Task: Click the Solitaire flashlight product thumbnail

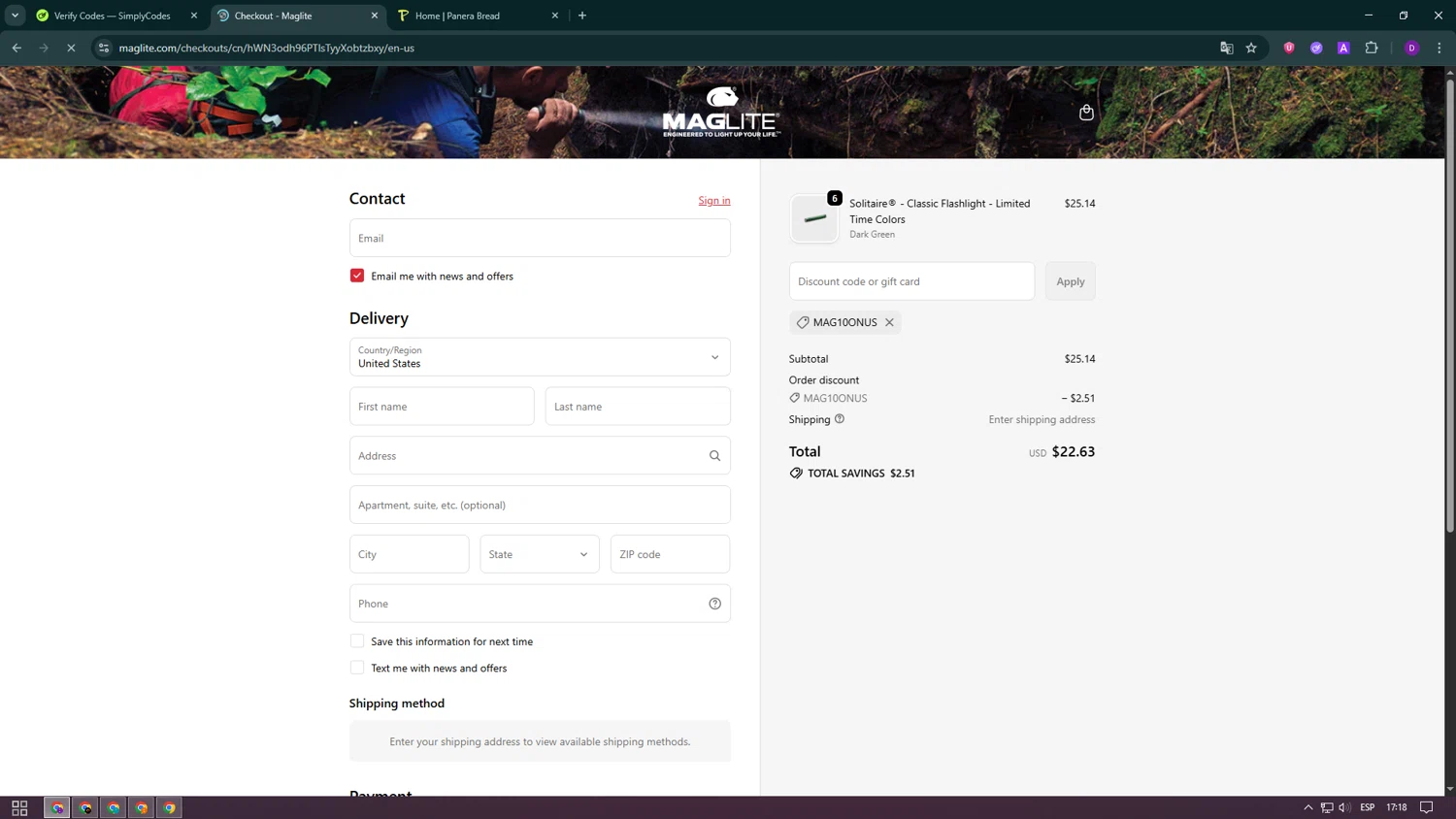Action: pos(814,218)
